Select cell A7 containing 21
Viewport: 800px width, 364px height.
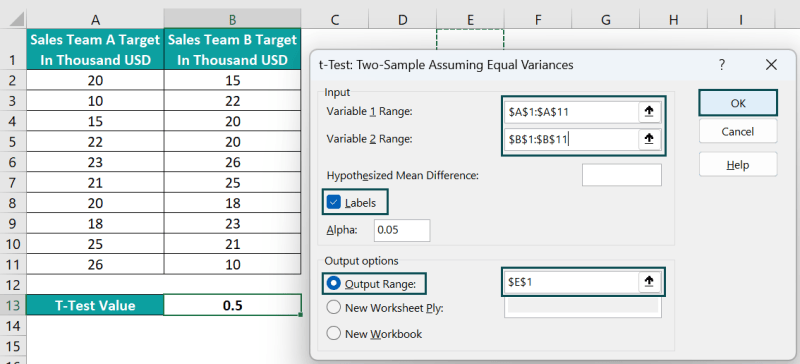(x=95, y=183)
